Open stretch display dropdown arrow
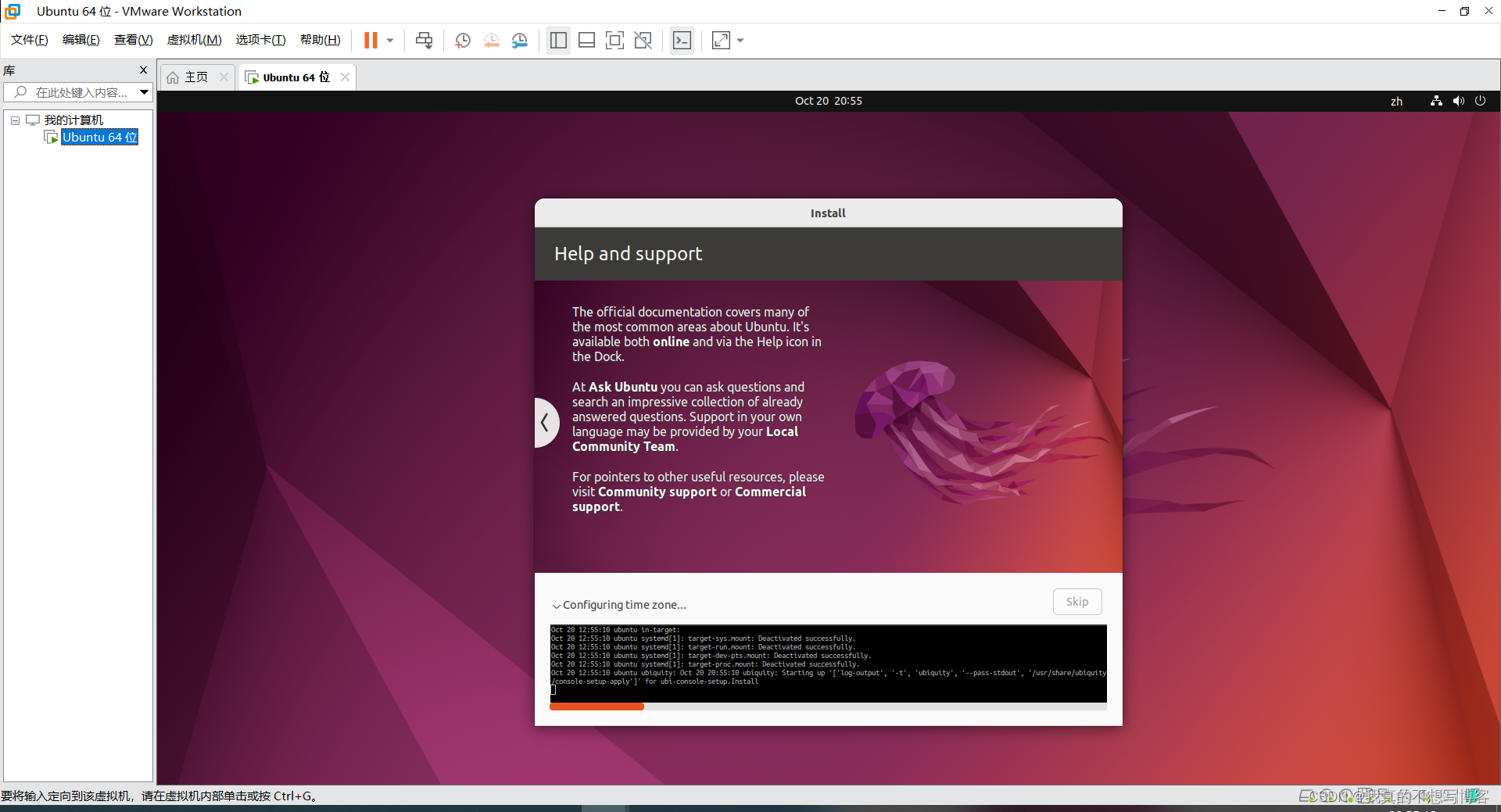Screen dimensions: 1501x812 click(x=740, y=41)
